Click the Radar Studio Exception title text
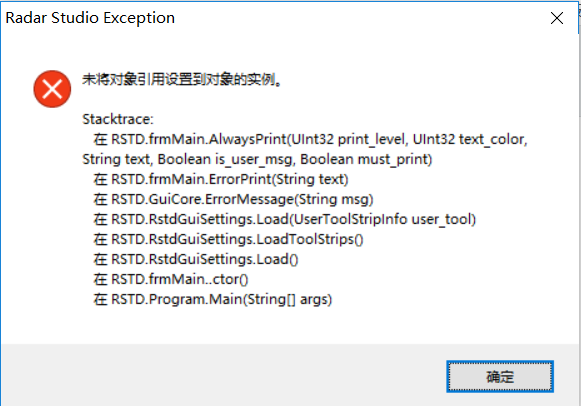Viewport: 582px width, 406px height. pyautogui.click(x=90, y=18)
